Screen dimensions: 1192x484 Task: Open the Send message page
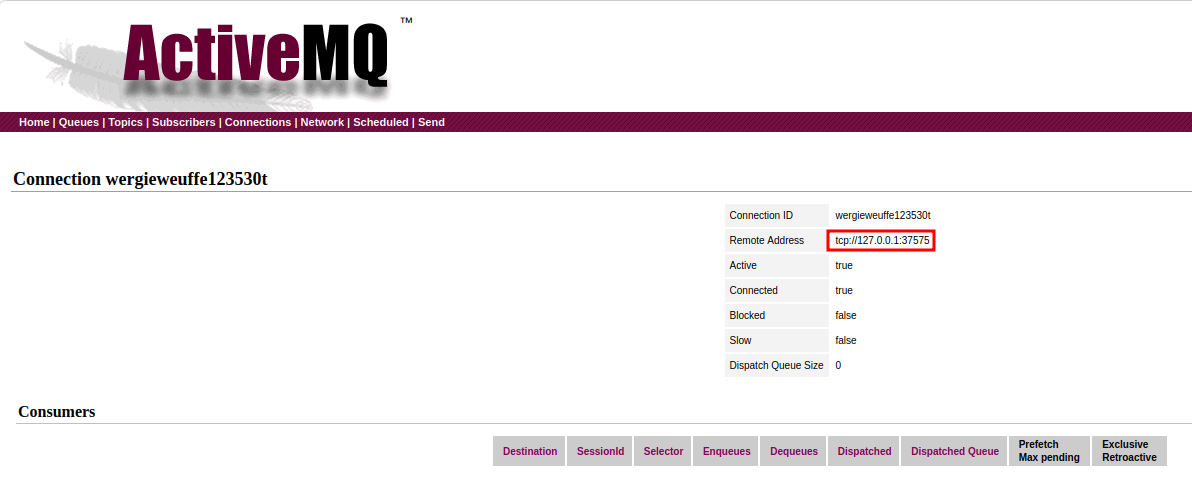(431, 122)
